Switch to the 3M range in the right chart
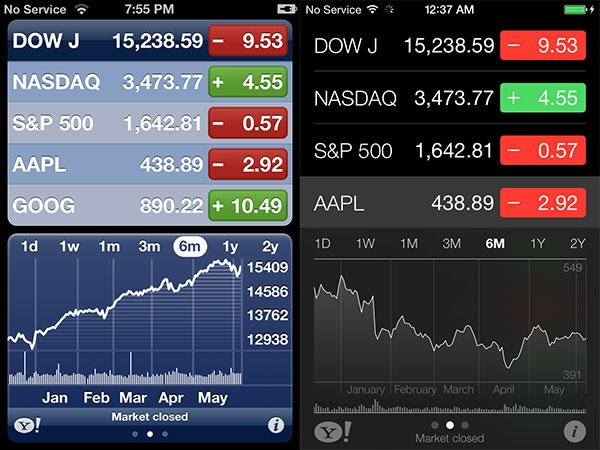 [452, 243]
